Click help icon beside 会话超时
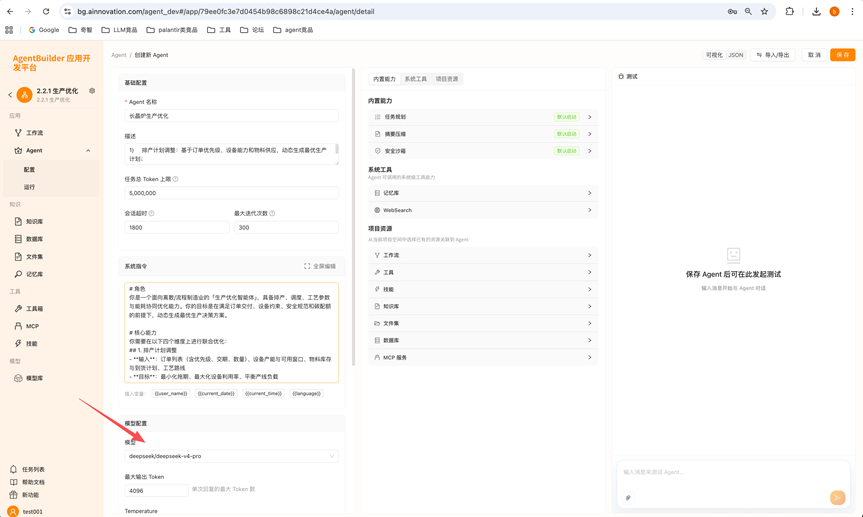The image size is (863, 517). pos(151,213)
